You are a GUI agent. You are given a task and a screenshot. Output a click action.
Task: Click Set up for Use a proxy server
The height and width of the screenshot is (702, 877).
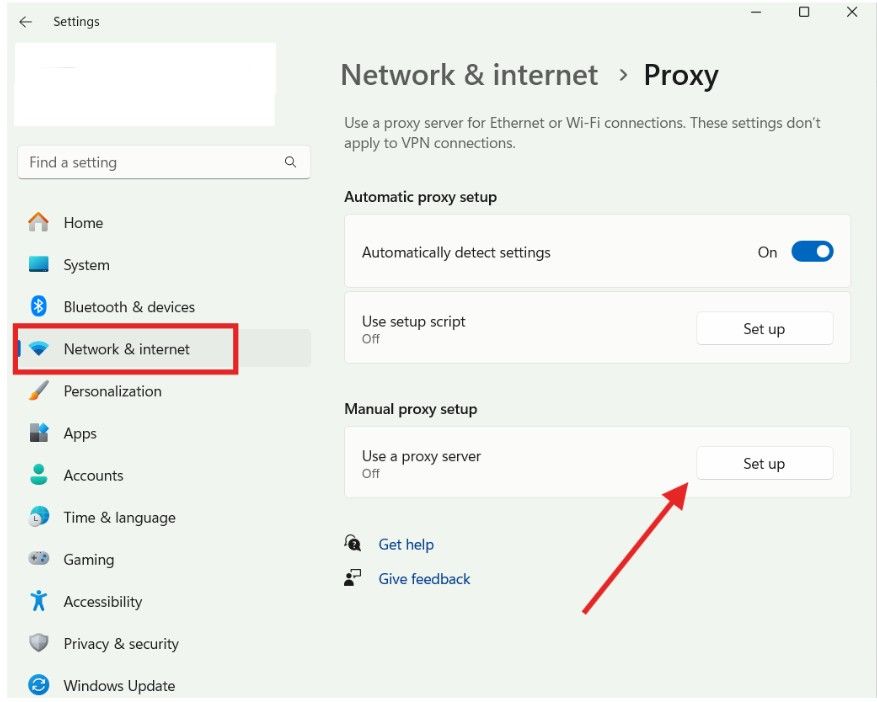764,463
